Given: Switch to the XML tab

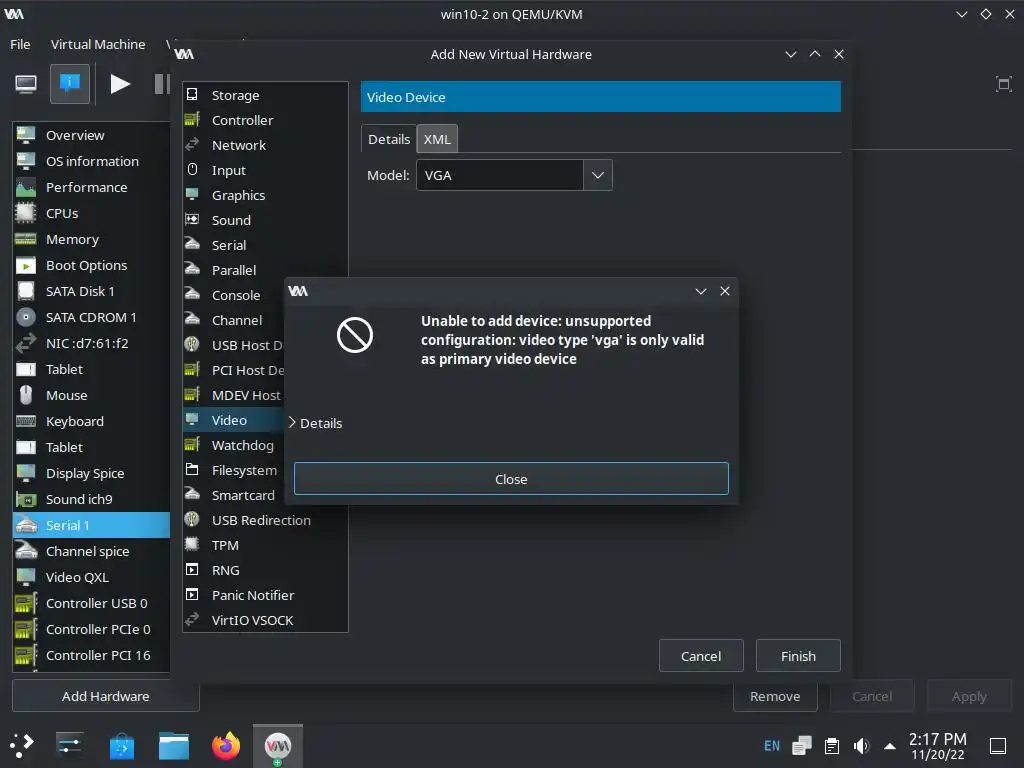Looking at the screenshot, I should [x=437, y=139].
